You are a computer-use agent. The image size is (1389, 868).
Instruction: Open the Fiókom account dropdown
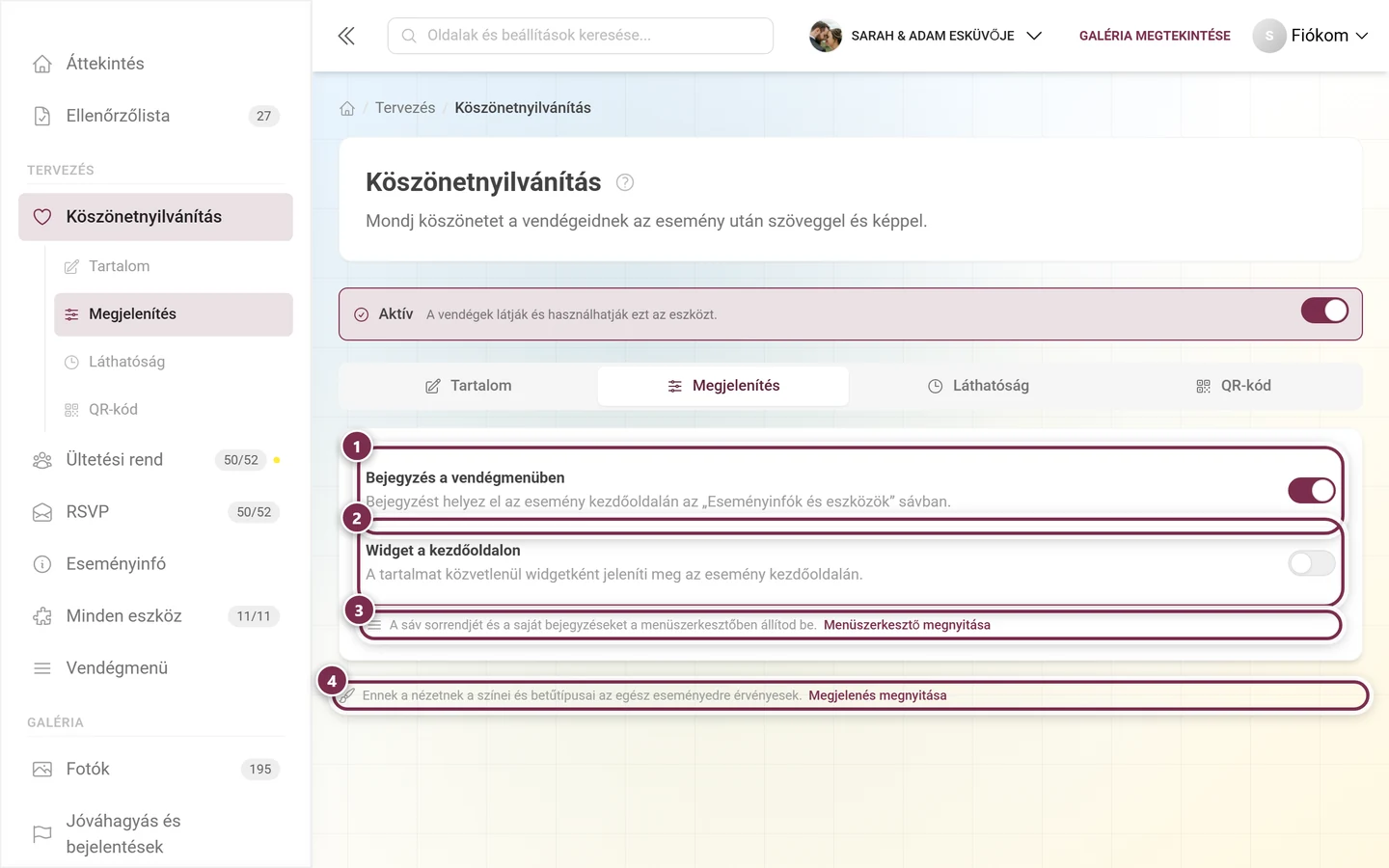tap(1310, 36)
